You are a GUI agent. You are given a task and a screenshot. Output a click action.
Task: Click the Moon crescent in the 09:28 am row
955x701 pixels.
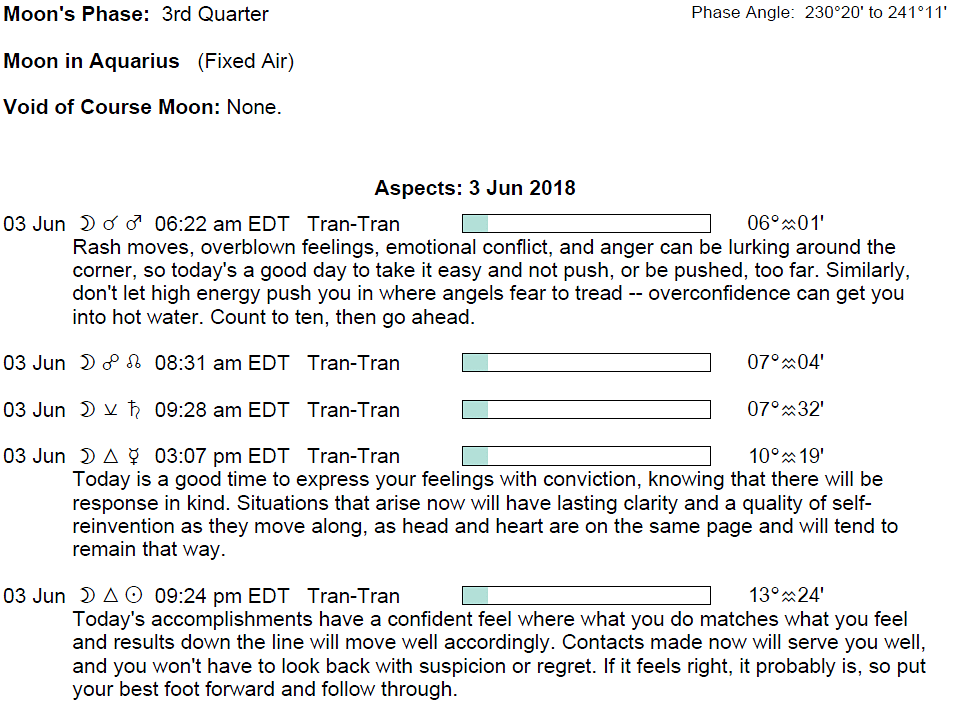coord(87,410)
